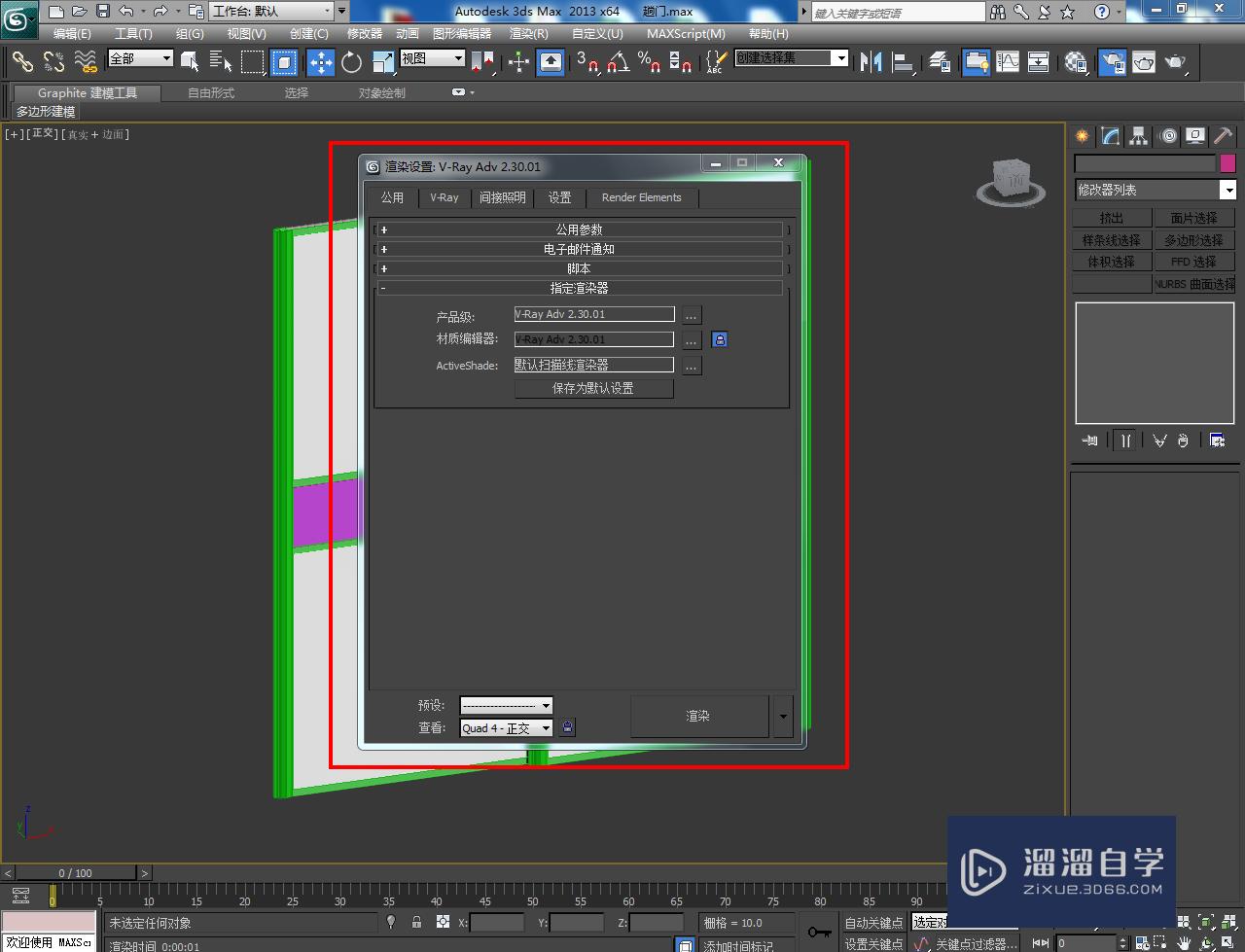Select the Unlink Selection tool
Screen dimensions: 1245x952
[x=54, y=61]
